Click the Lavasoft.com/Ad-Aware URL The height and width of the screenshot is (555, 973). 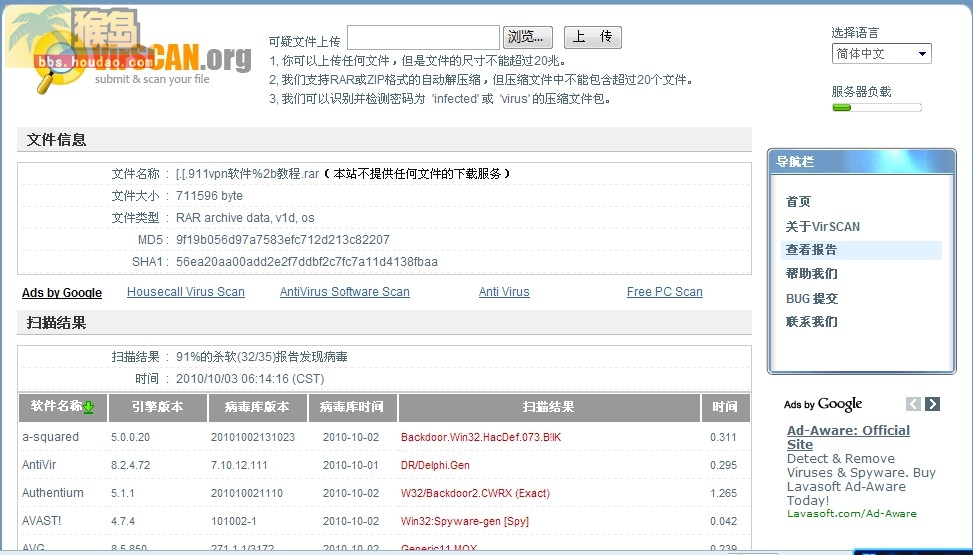tap(851, 513)
